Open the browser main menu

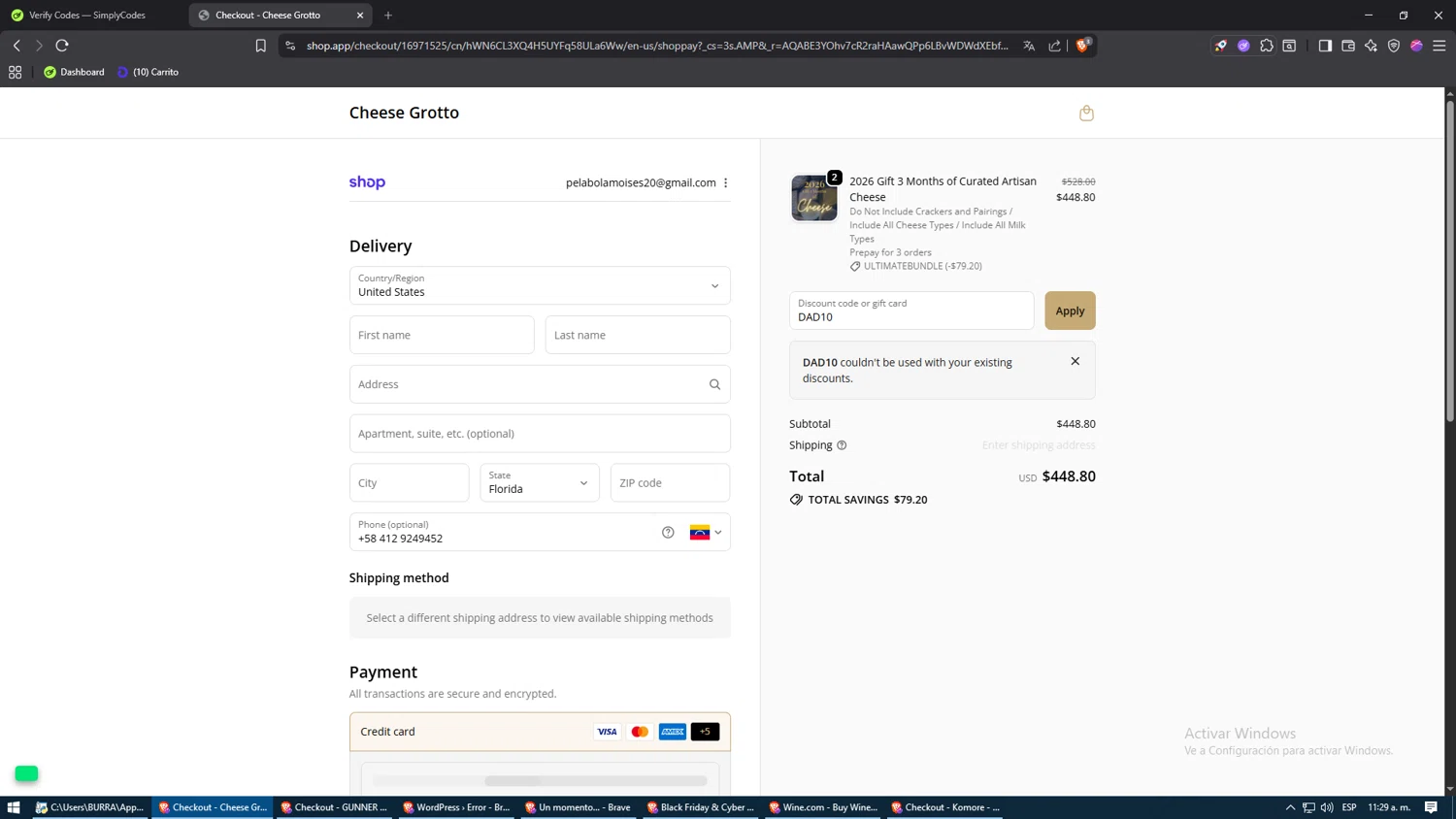click(x=1439, y=46)
